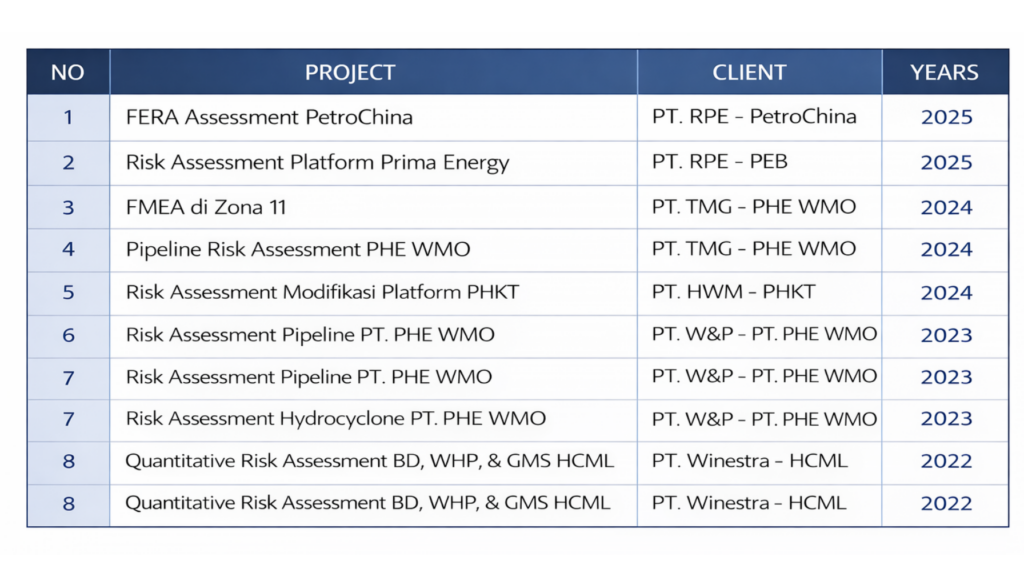
Task: Select year 2024 in Modifikasi Platform PHKT row
Action: click(x=946, y=292)
